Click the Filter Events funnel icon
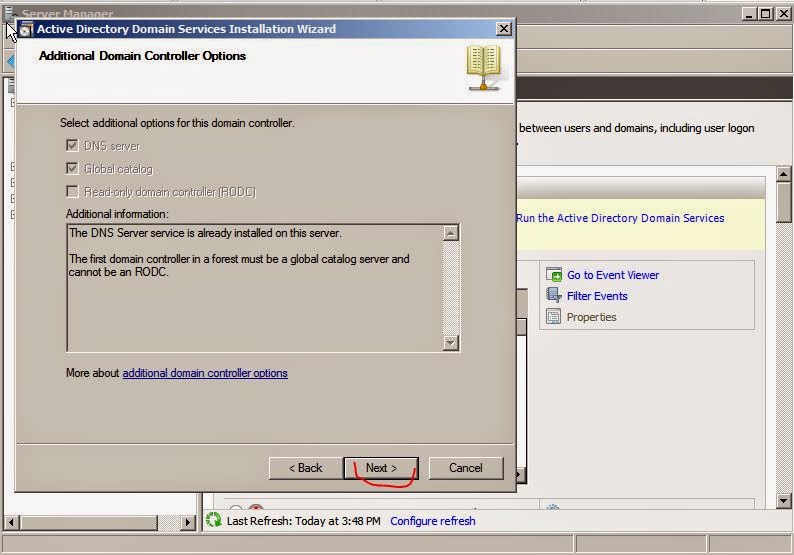Screen dimensions: 794x555 point(554,295)
